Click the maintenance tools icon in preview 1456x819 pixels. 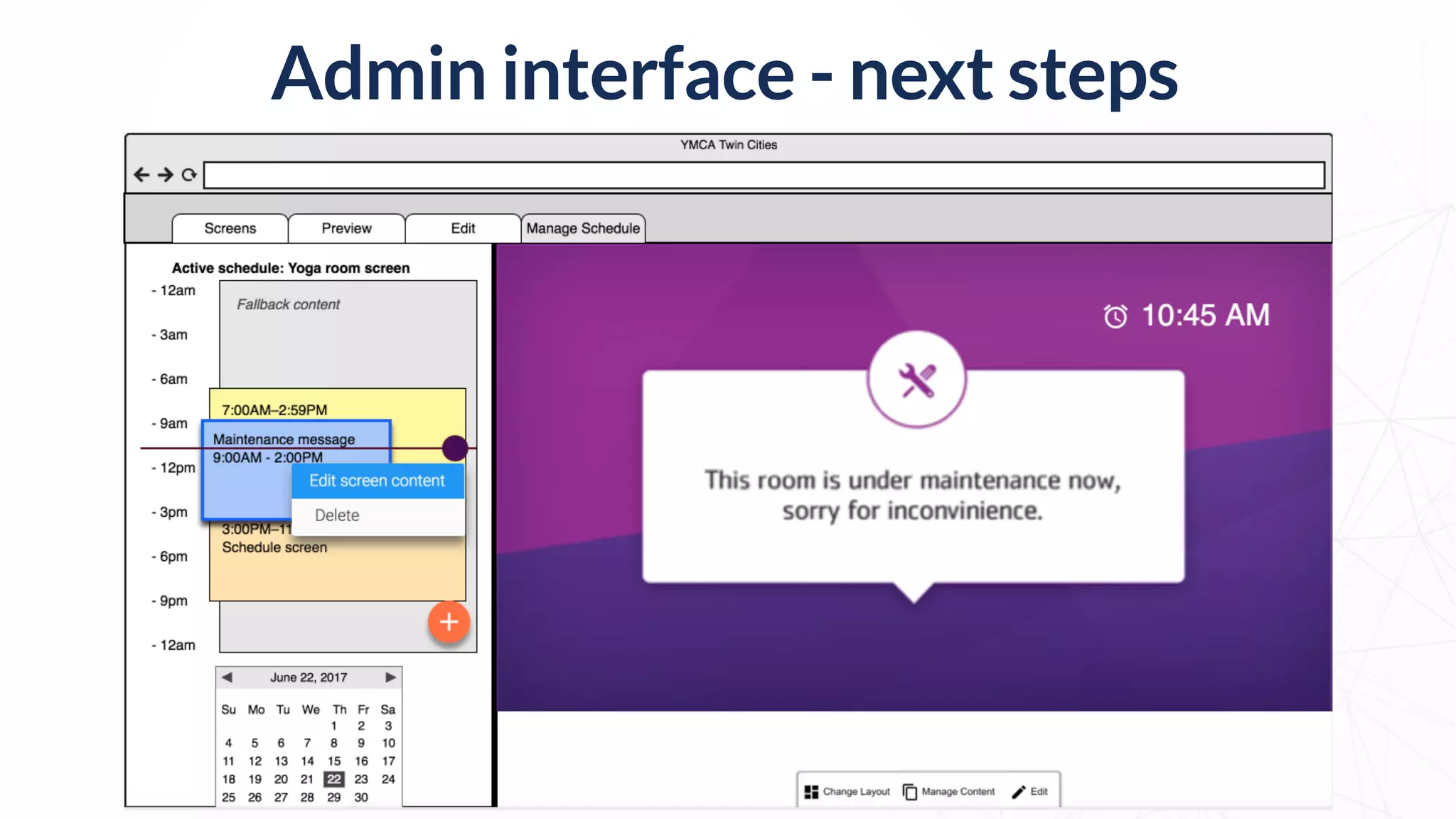(916, 380)
